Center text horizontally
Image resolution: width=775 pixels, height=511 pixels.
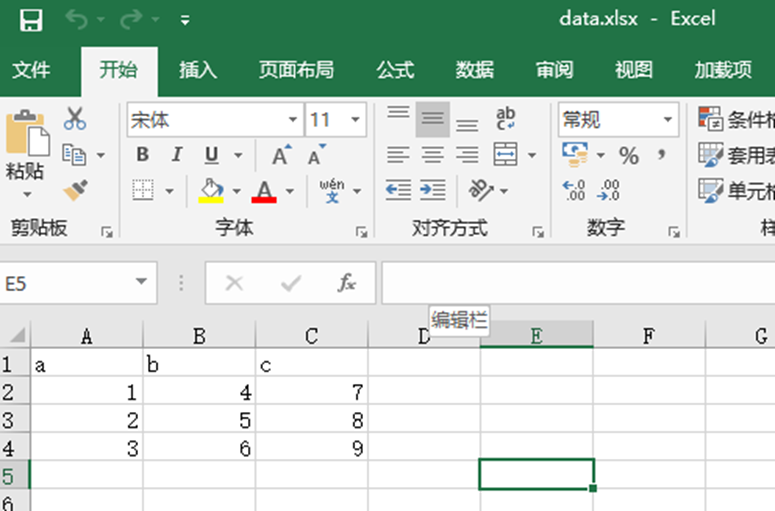click(x=432, y=155)
